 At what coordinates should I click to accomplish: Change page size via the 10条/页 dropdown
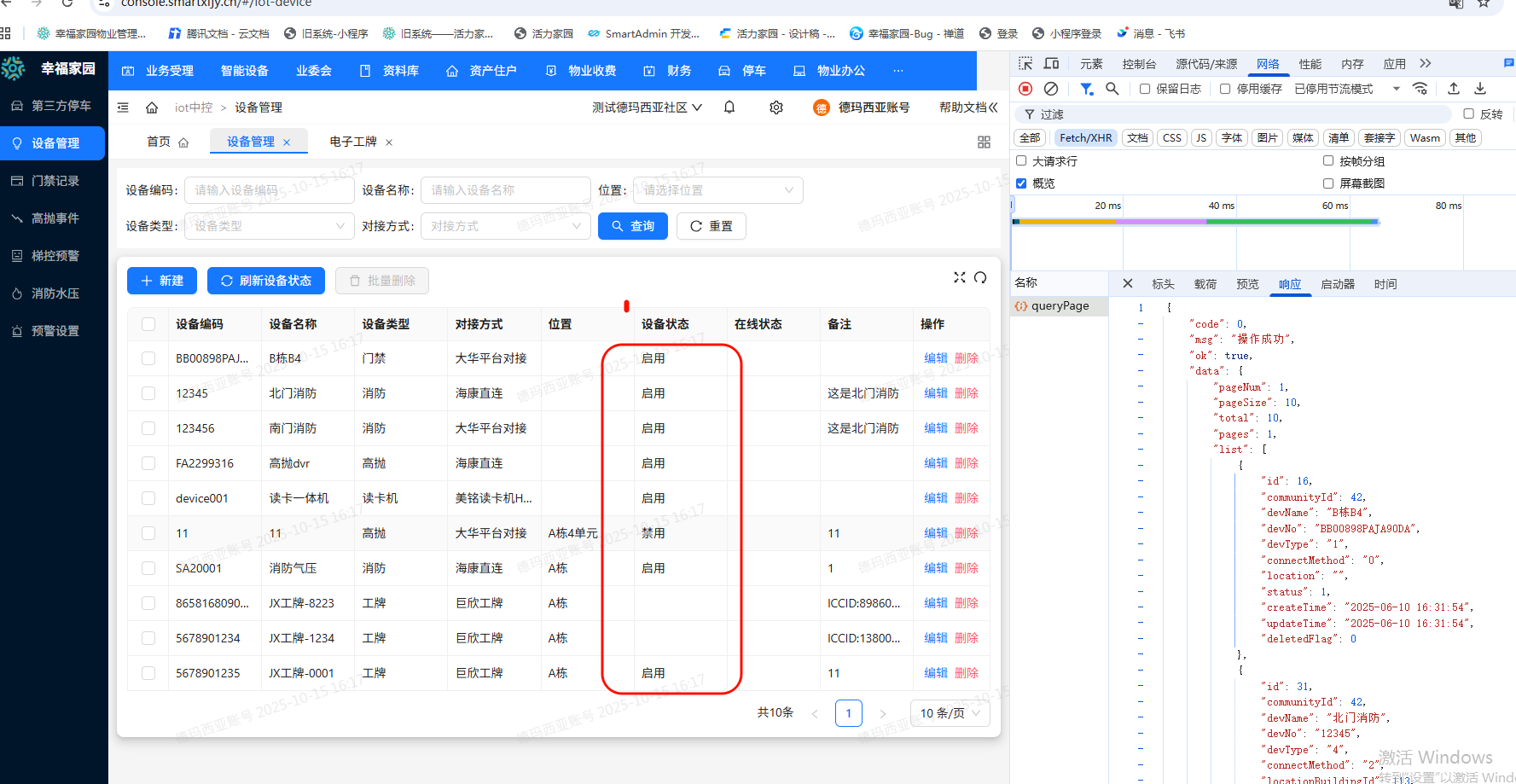coord(950,712)
